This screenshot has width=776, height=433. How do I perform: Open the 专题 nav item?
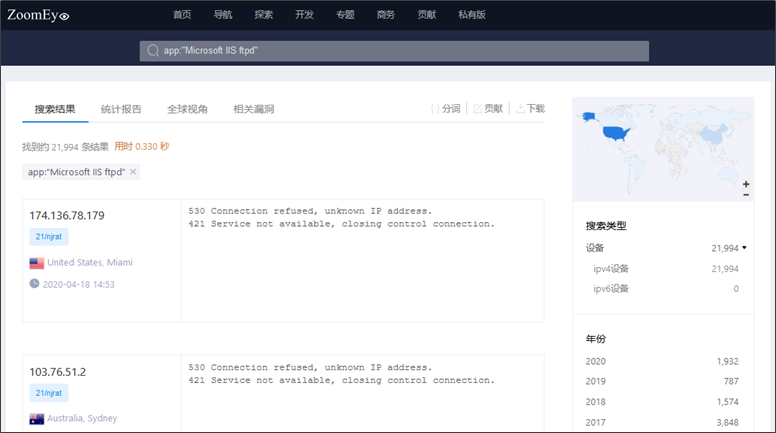pyautogui.click(x=345, y=15)
